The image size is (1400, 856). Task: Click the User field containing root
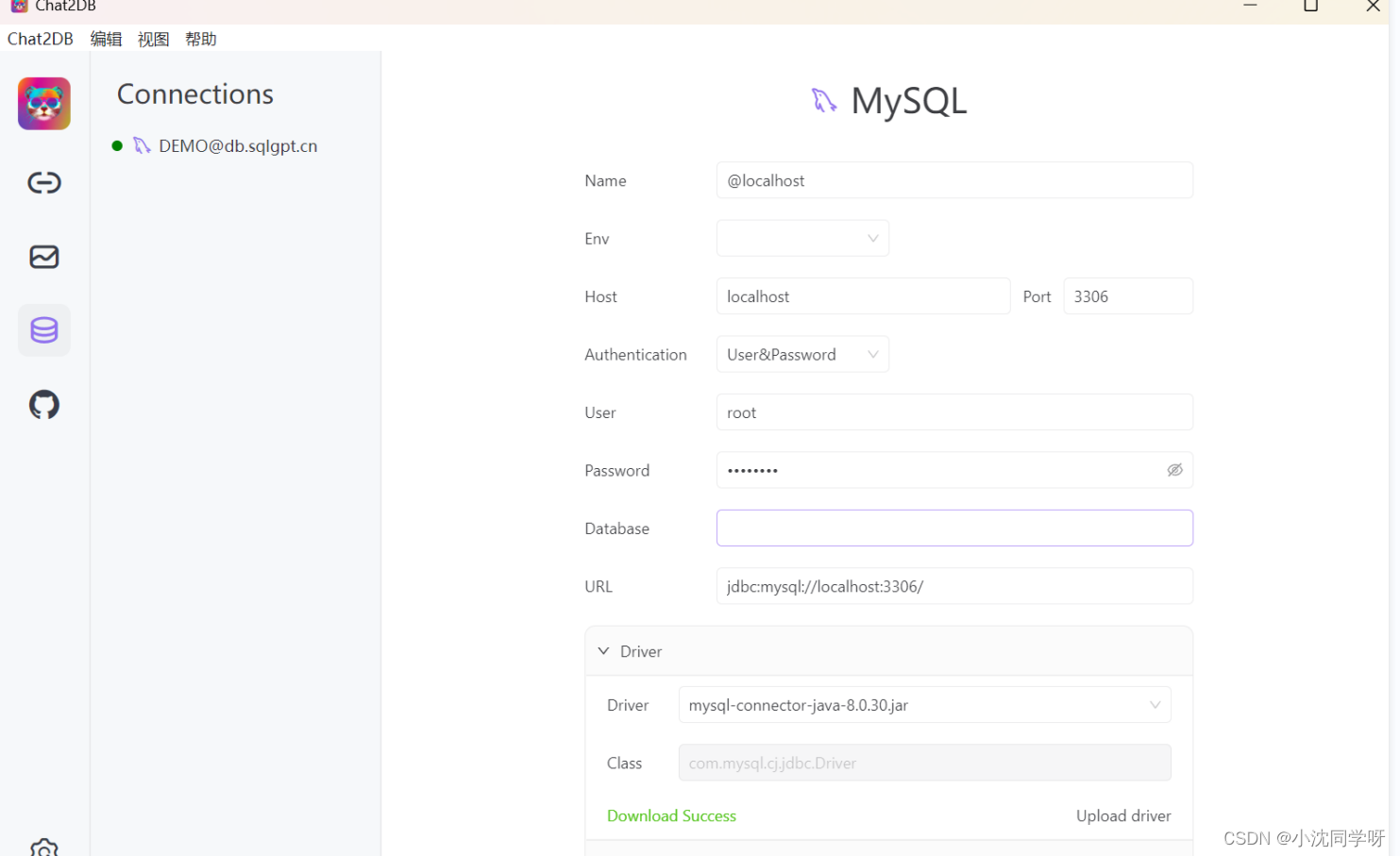[954, 412]
